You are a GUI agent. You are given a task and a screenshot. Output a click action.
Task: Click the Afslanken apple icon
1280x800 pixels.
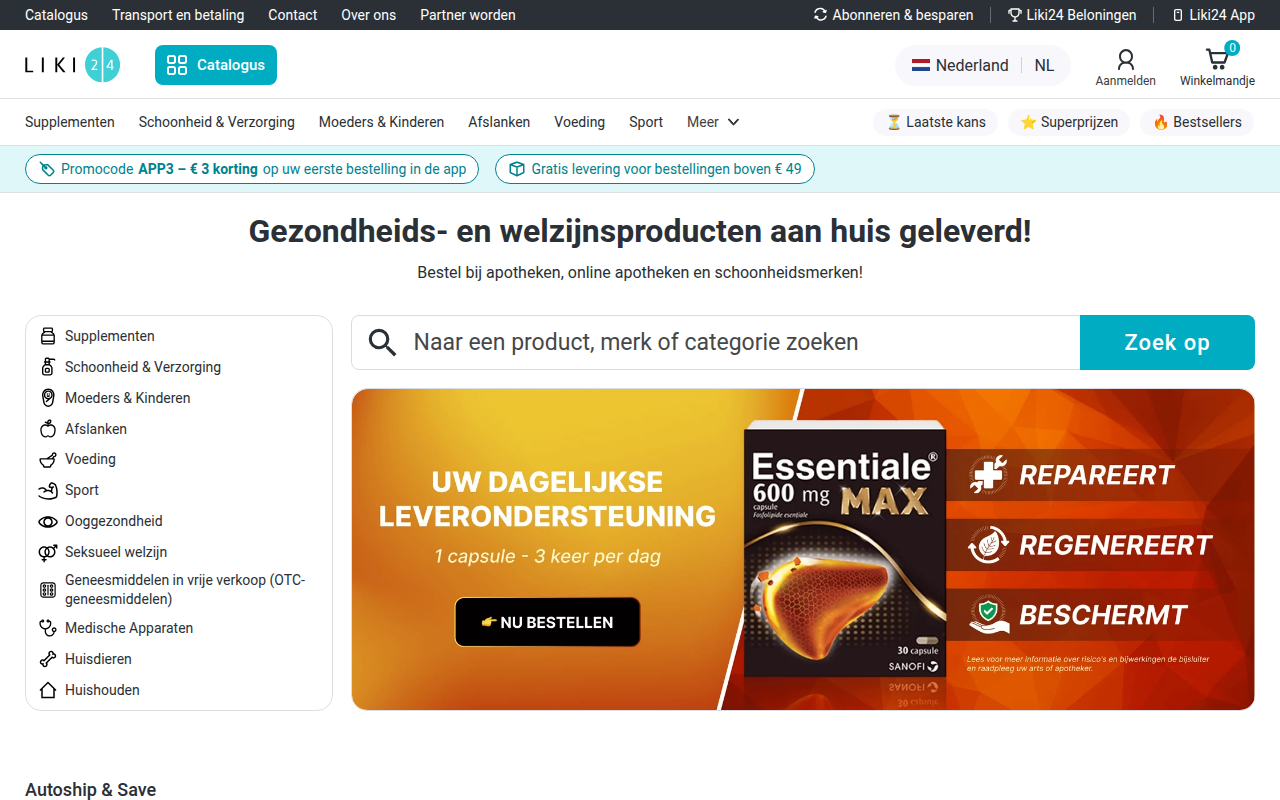(48, 429)
